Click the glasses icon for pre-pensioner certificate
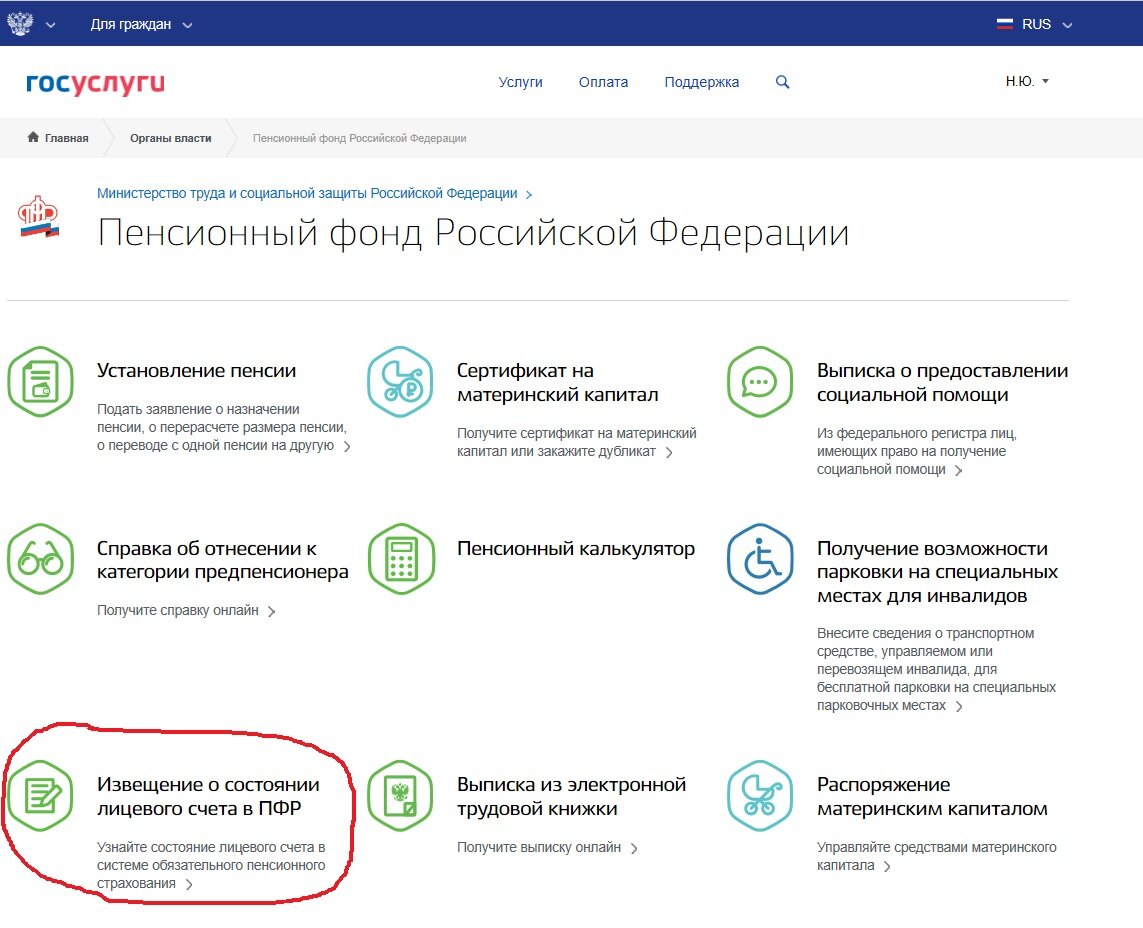The image size is (1143, 928). tap(40, 558)
